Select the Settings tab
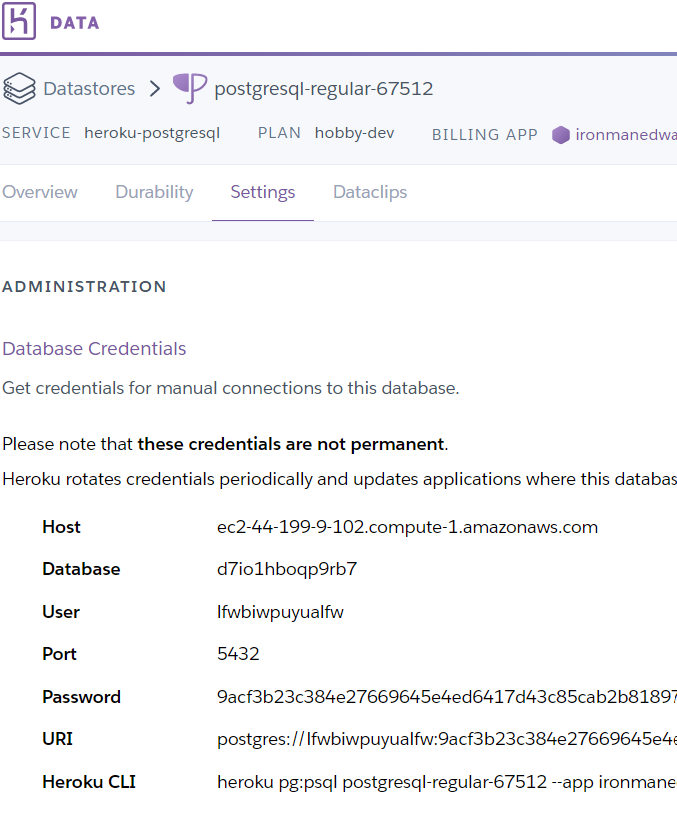This screenshot has width=677, height=827. tap(263, 192)
